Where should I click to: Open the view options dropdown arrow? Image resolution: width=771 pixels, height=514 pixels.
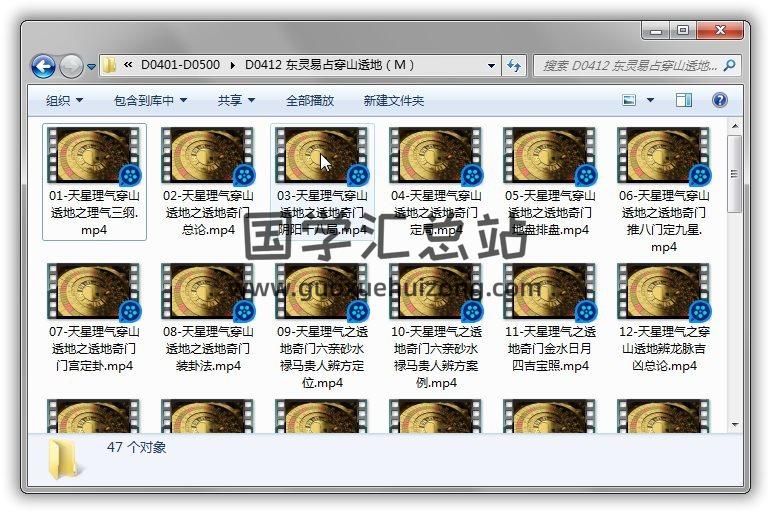coord(650,100)
